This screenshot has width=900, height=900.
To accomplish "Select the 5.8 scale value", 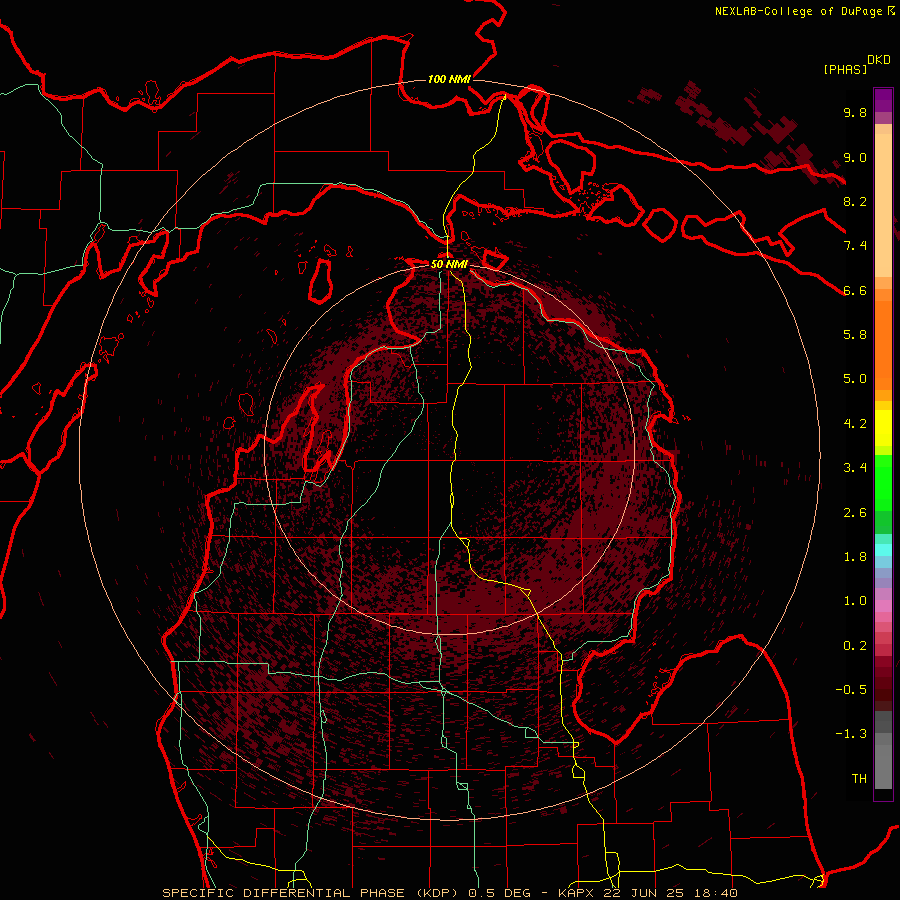I will click(x=855, y=335).
